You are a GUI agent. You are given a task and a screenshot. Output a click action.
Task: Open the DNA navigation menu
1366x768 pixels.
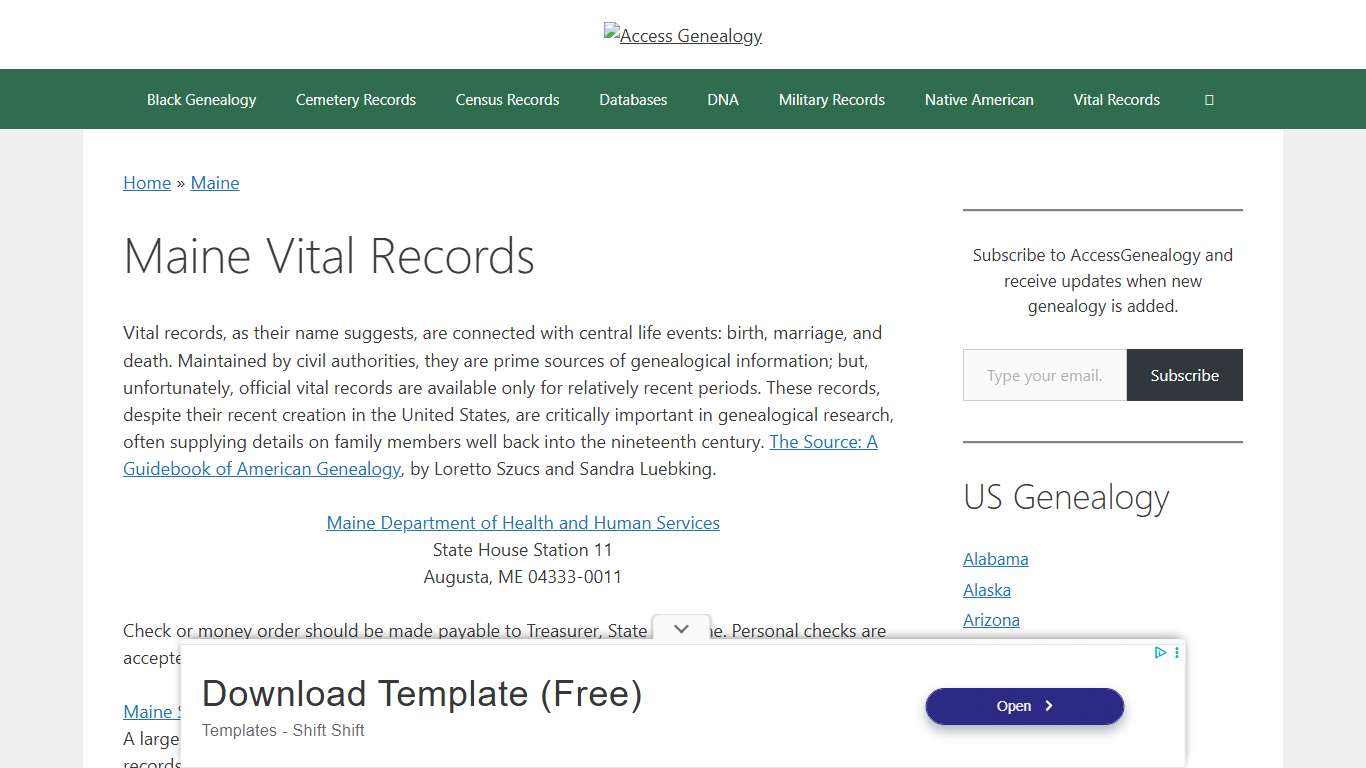pos(723,99)
